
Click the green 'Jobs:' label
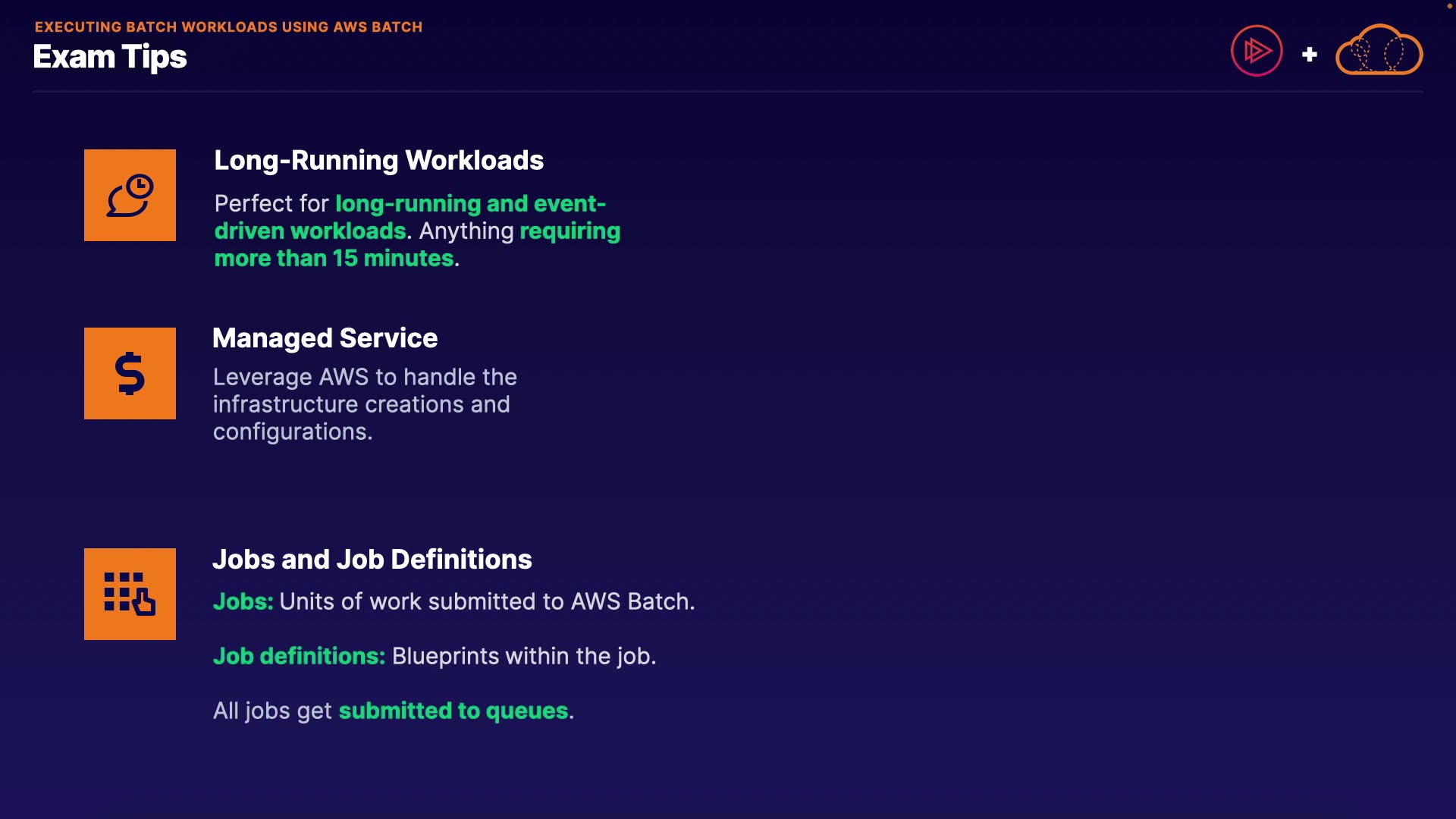coord(243,601)
